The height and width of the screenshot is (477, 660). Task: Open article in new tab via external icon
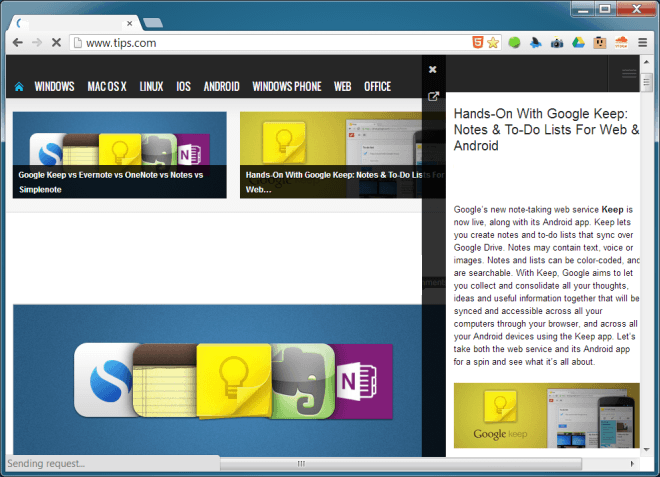point(433,96)
